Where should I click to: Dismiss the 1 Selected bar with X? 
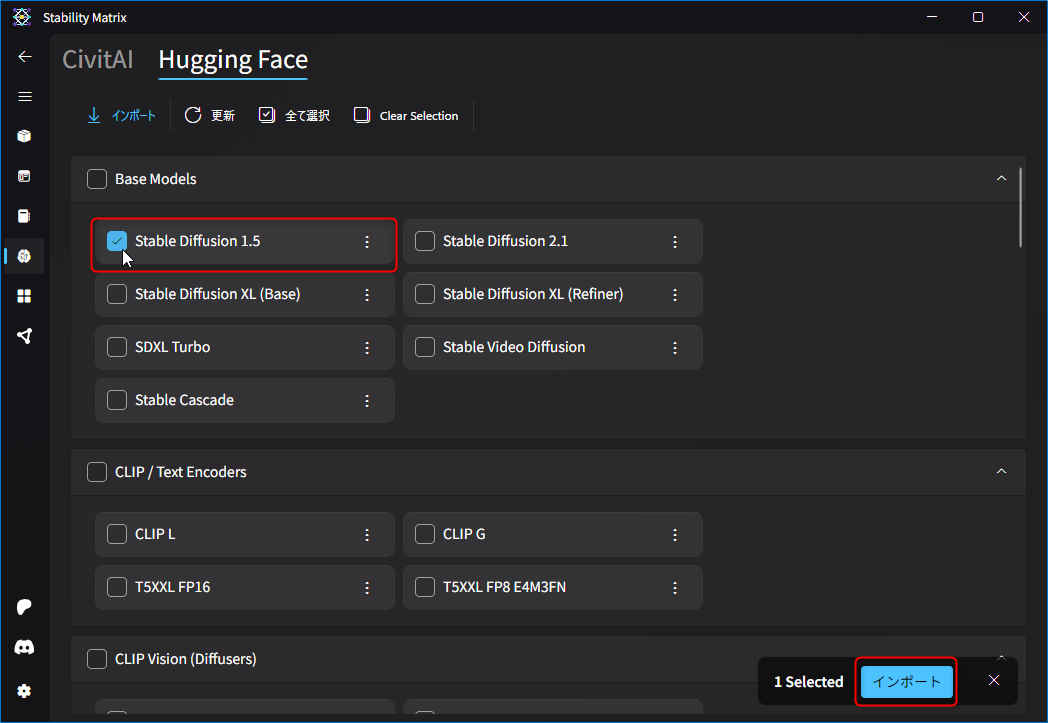[x=993, y=681]
